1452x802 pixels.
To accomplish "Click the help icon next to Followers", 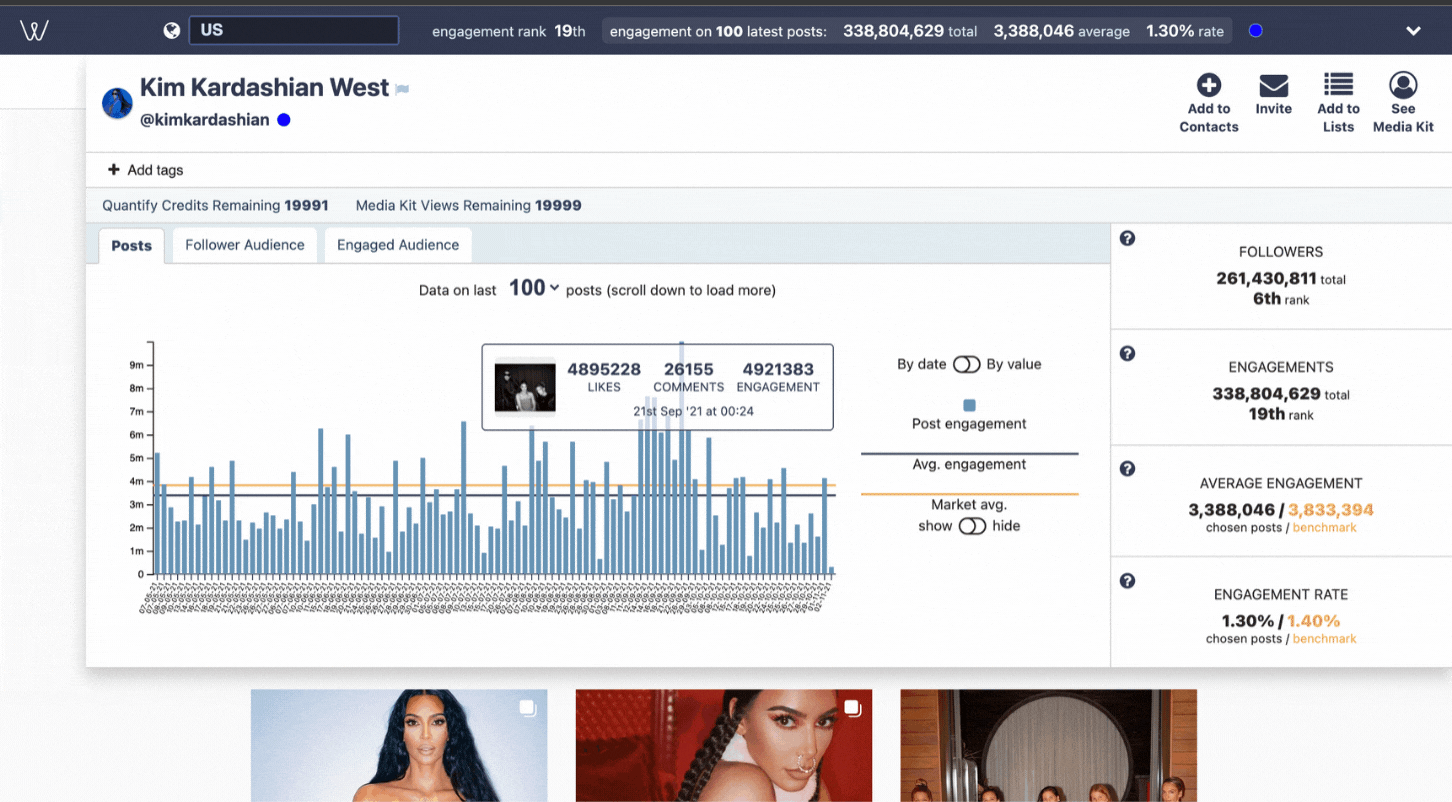I will tap(1127, 238).
